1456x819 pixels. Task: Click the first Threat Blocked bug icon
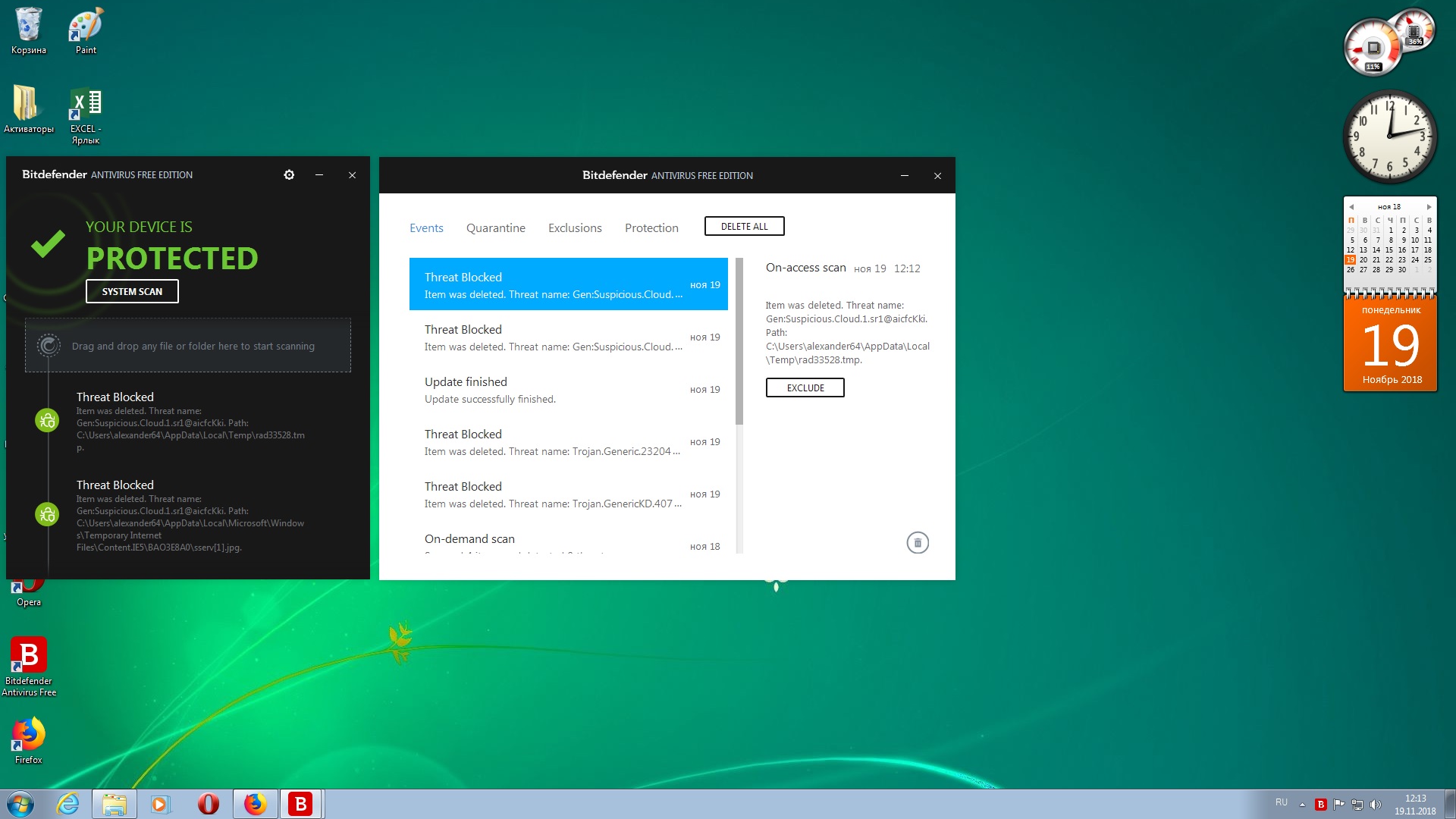click(x=47, y=420)
